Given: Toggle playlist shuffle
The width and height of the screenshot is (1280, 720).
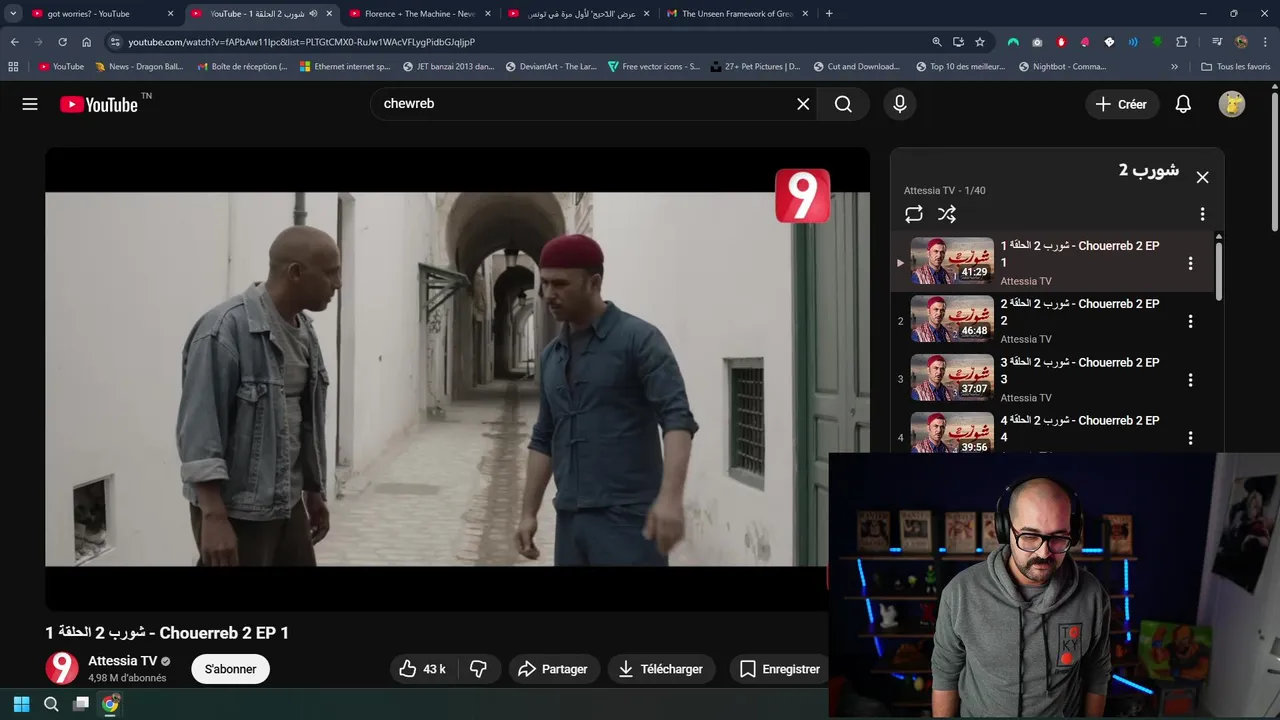Looking at the screenshot, I should 947,214.
